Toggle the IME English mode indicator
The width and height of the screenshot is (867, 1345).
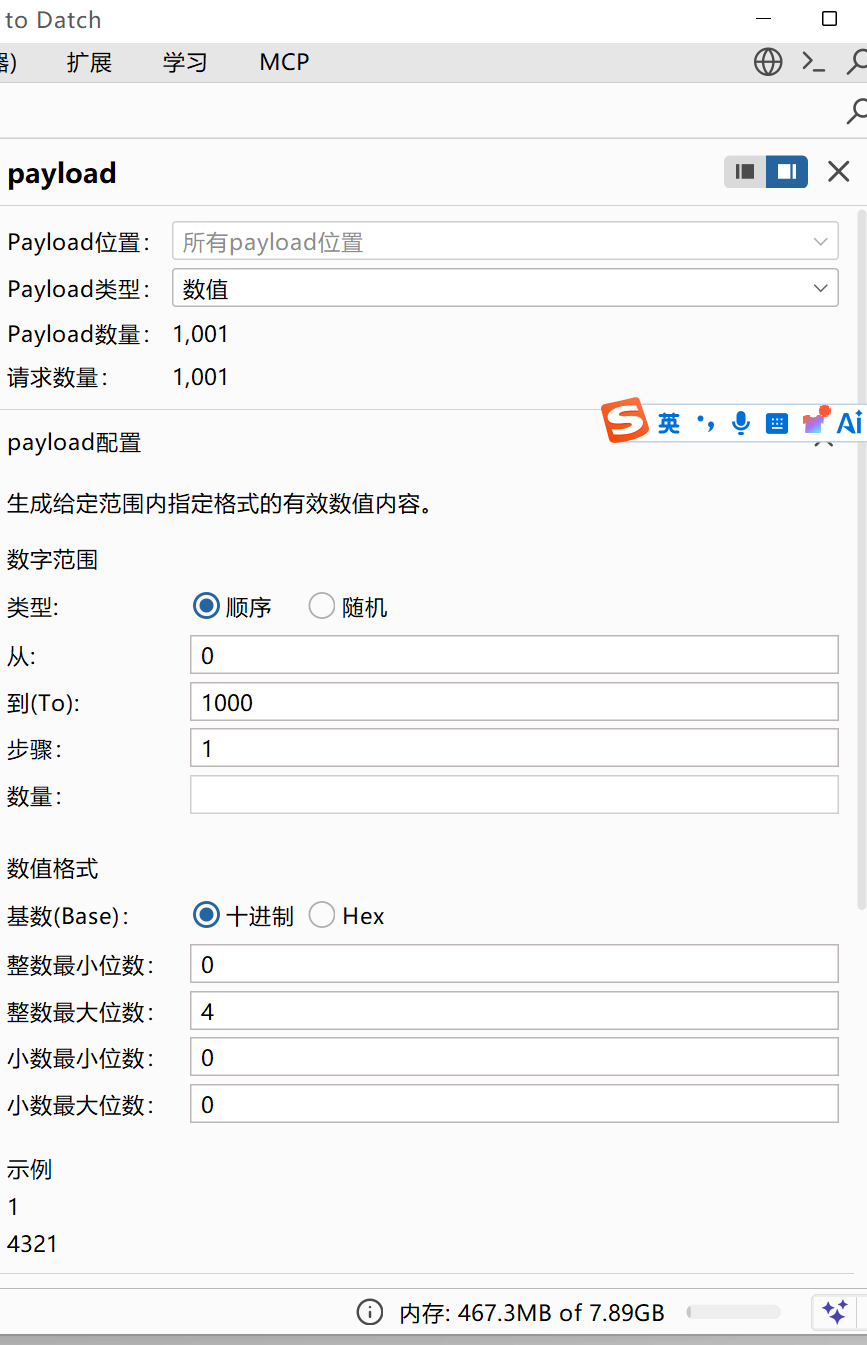669,423
